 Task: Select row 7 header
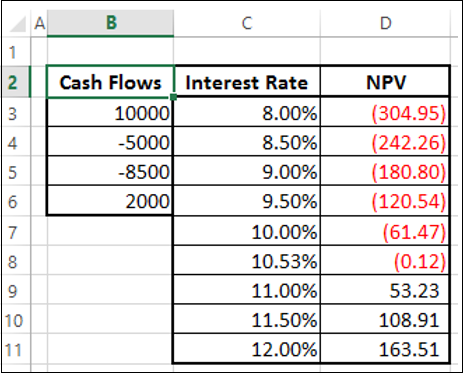pos(16,231)
